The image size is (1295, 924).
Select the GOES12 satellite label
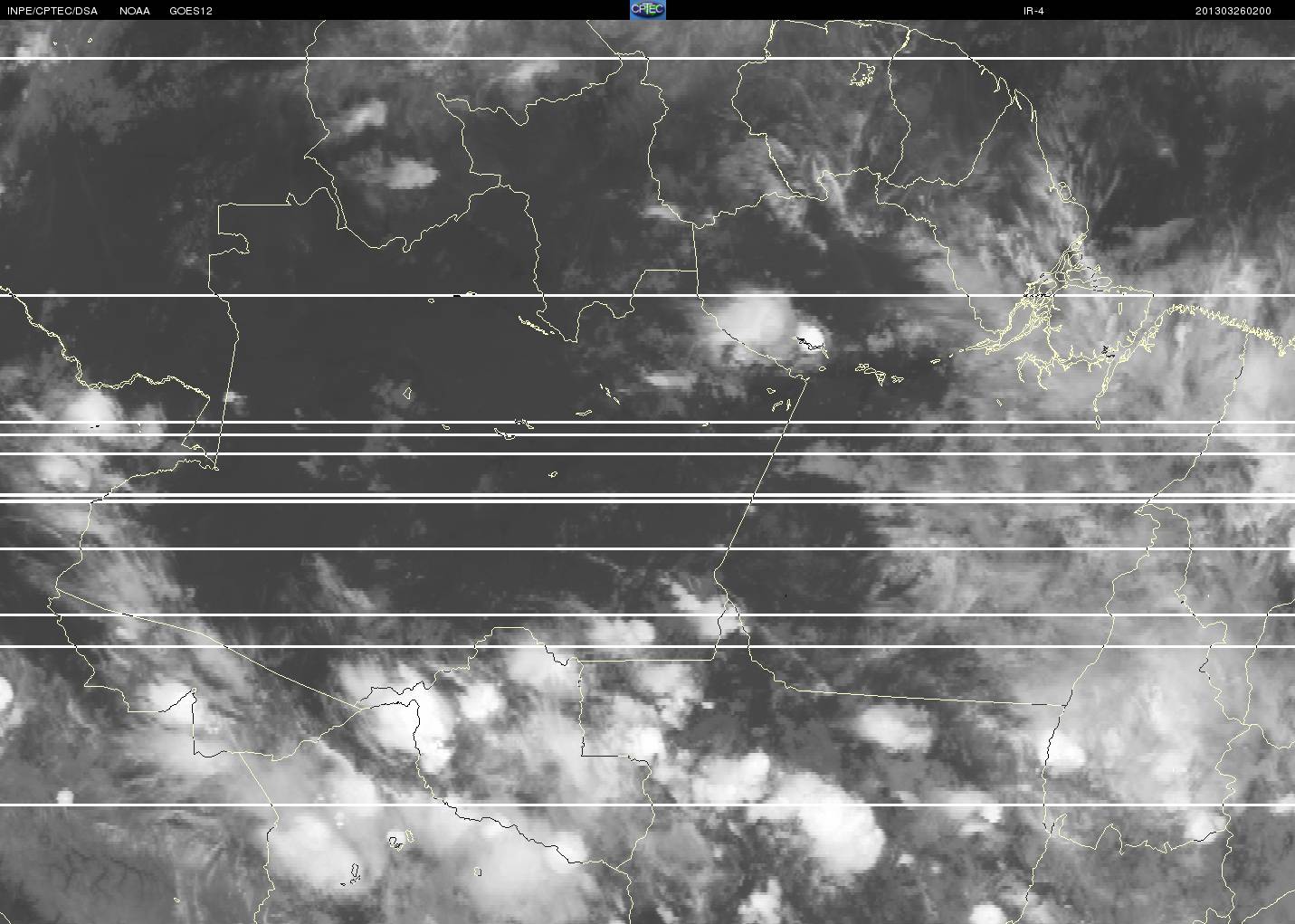pyautogui.click(x=191, y=11)
